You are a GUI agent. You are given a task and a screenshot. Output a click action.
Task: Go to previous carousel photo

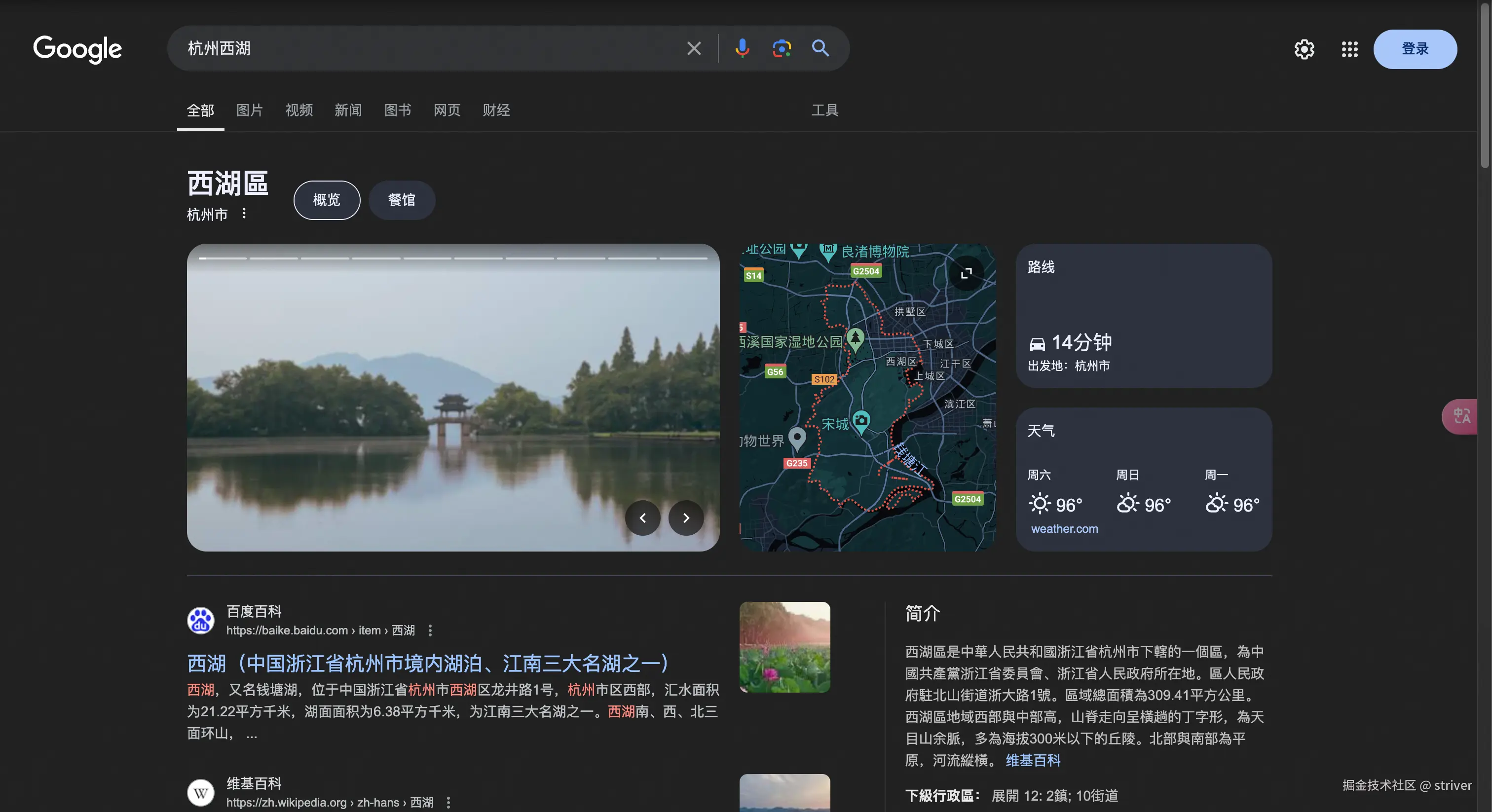point(642,518)
